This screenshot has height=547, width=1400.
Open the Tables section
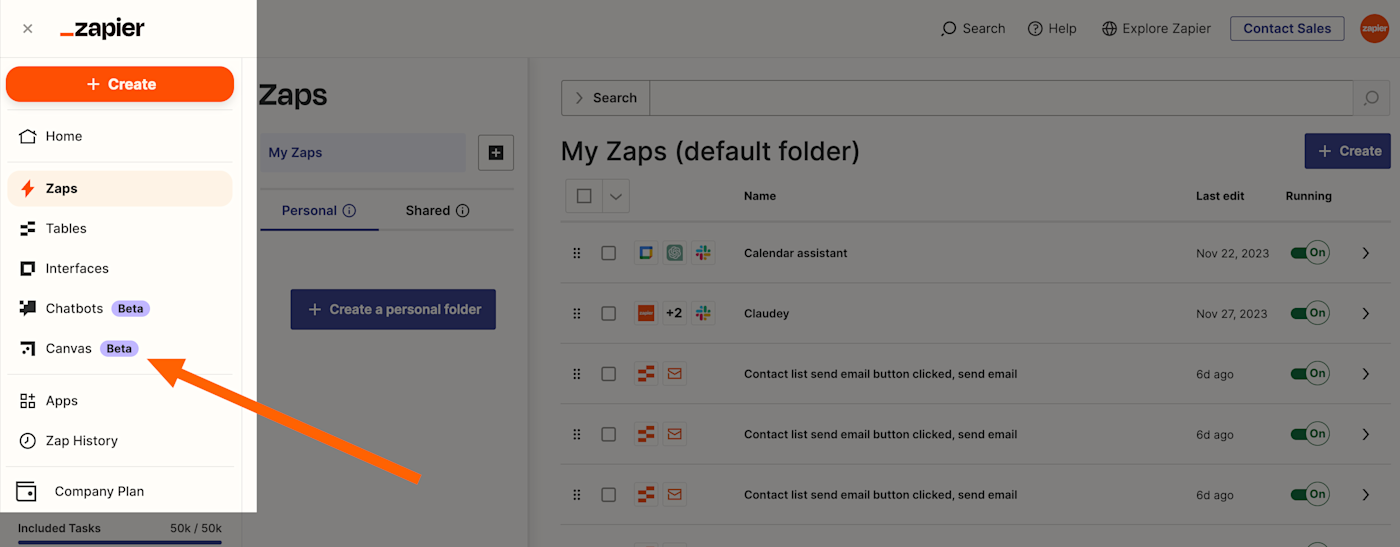coord(66,228)
